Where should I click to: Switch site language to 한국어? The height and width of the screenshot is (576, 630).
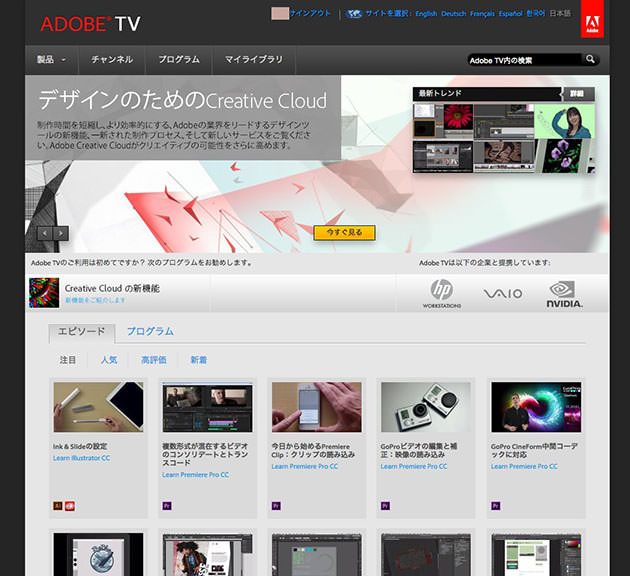pos(536,14)
